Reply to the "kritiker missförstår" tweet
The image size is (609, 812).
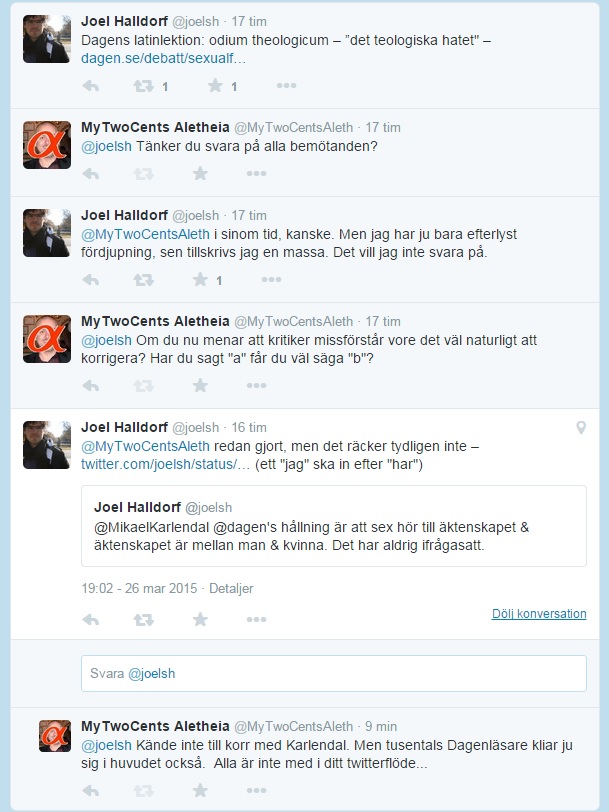tap(90, 386)
